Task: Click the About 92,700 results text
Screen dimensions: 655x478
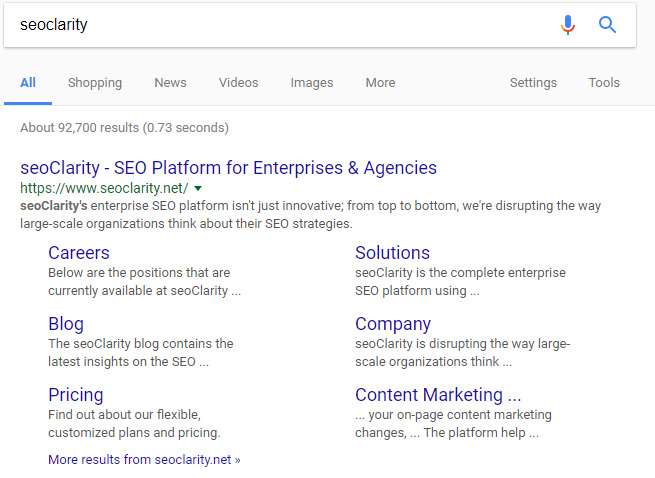Action: tap(124, 127)
